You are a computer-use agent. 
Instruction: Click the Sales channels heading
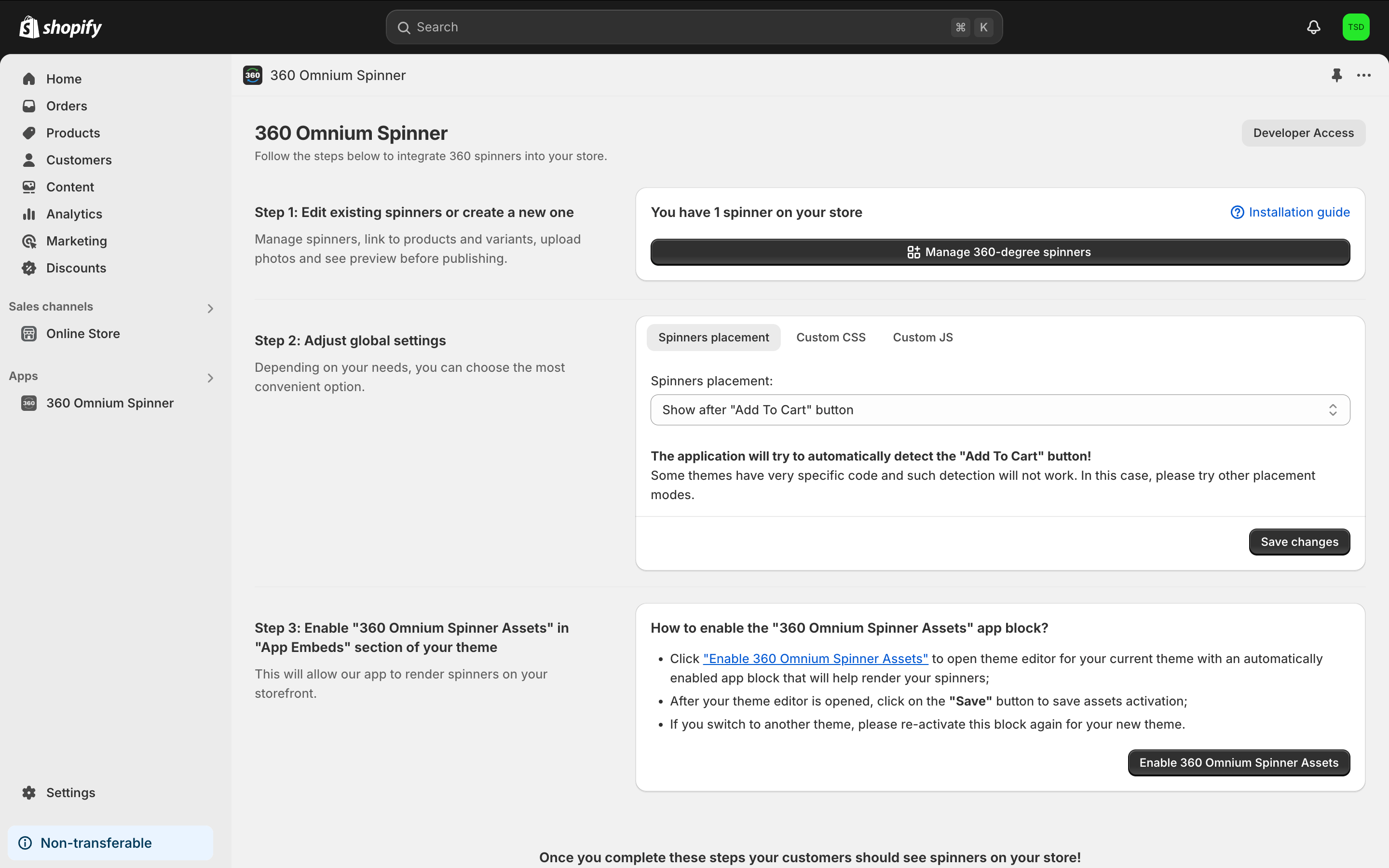[51, 307]
